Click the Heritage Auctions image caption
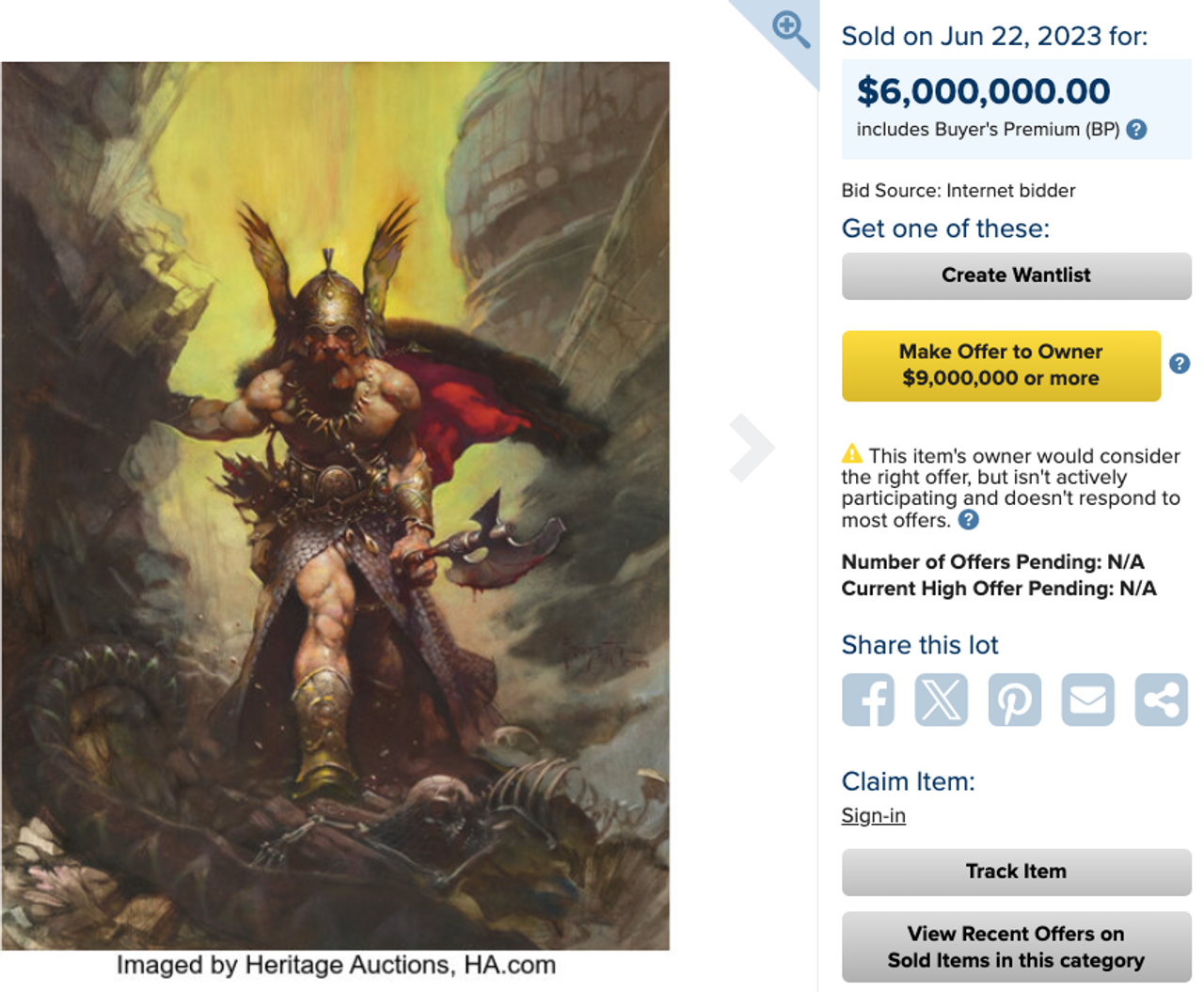This screenshot has height=992, width=1204. point(336,966)
